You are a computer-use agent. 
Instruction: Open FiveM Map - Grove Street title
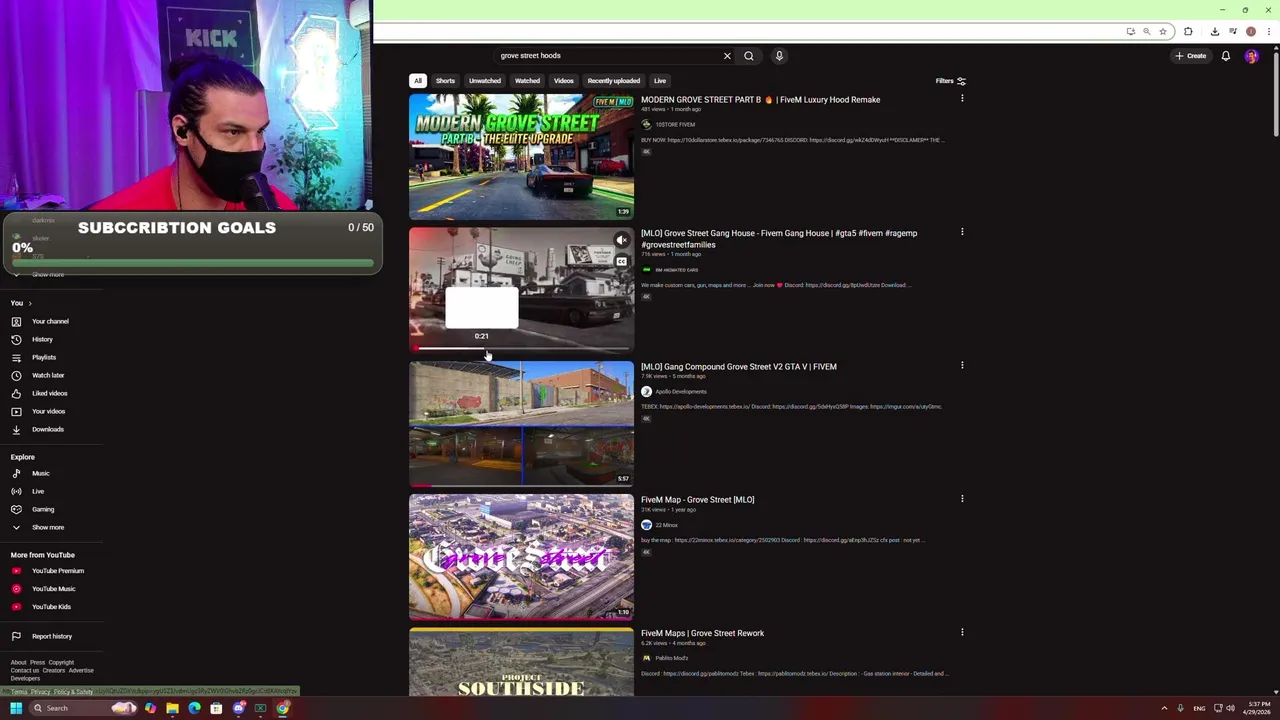pos(698,500)
